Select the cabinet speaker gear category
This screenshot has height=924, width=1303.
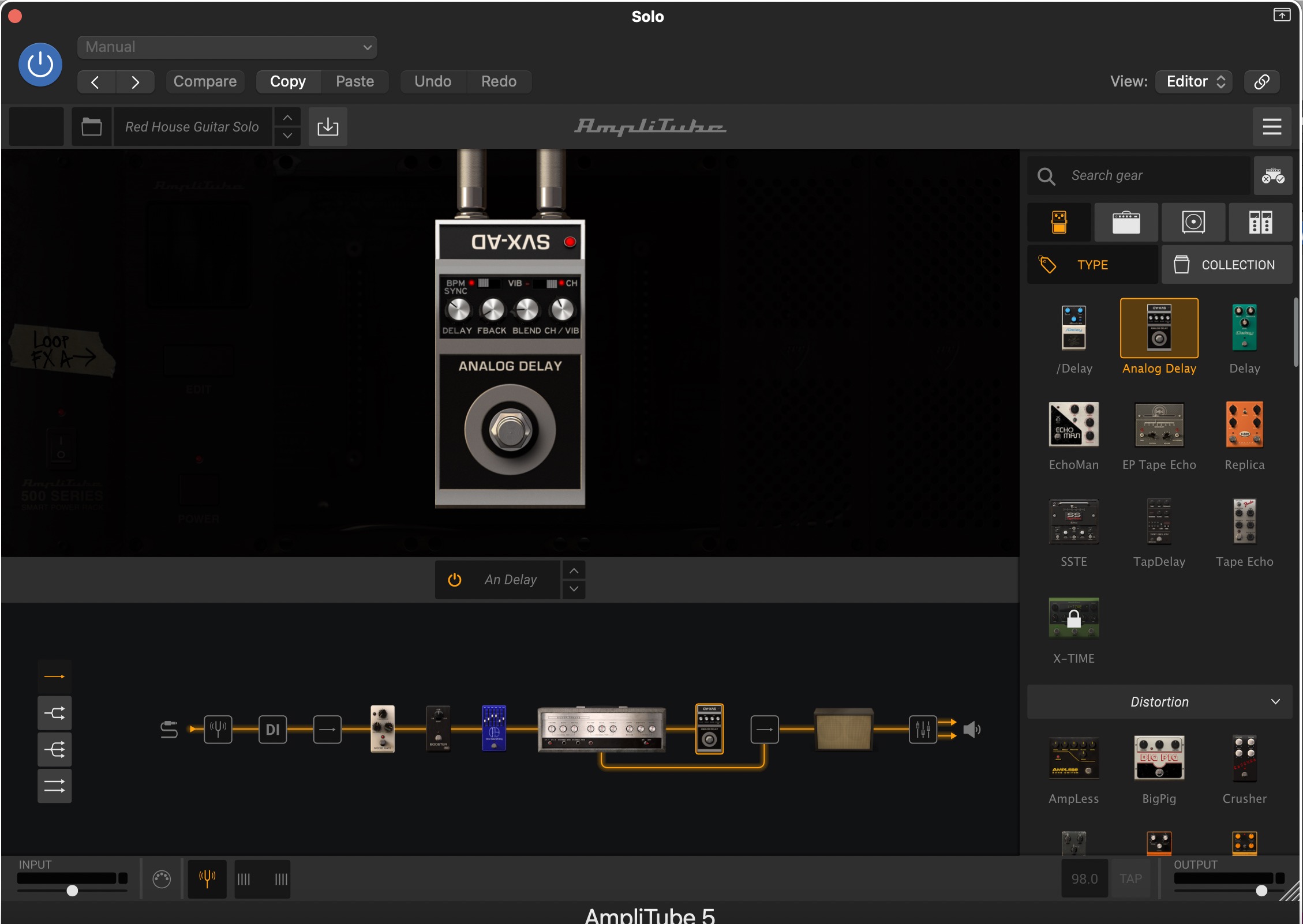click(1193, 222)
